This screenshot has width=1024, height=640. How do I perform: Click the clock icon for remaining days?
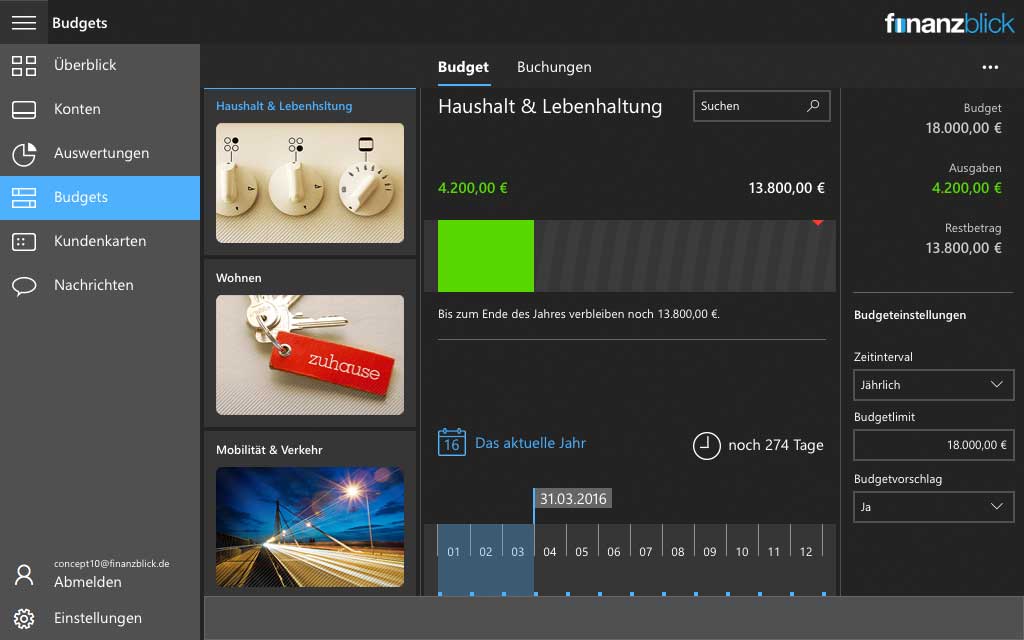(x=706, y=445)
